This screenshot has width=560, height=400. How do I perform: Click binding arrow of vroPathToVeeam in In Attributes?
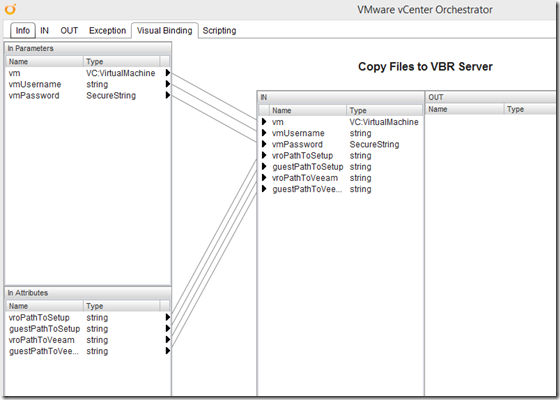point(168,340)
